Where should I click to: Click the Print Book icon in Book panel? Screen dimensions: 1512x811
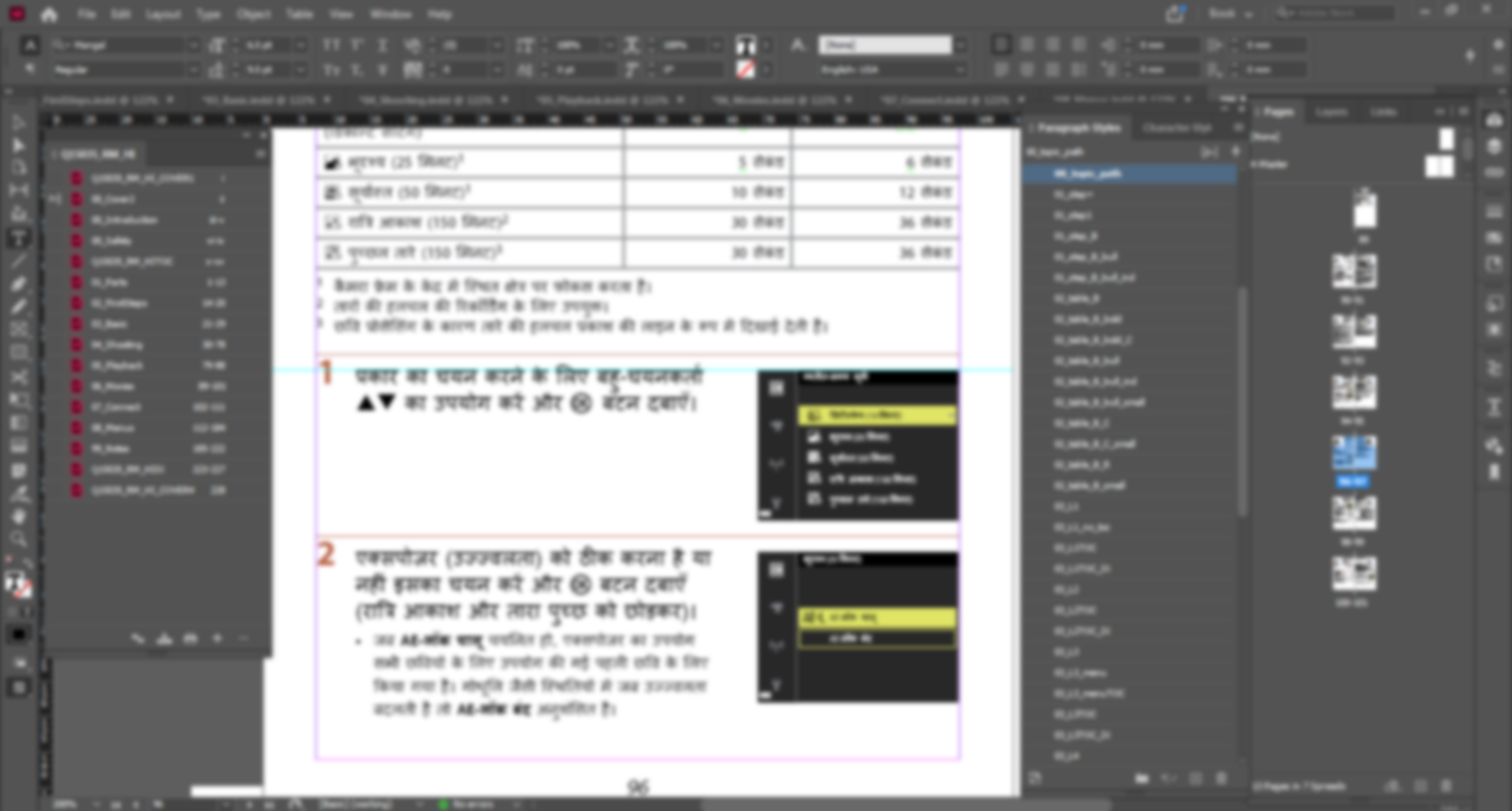(190, 639)
